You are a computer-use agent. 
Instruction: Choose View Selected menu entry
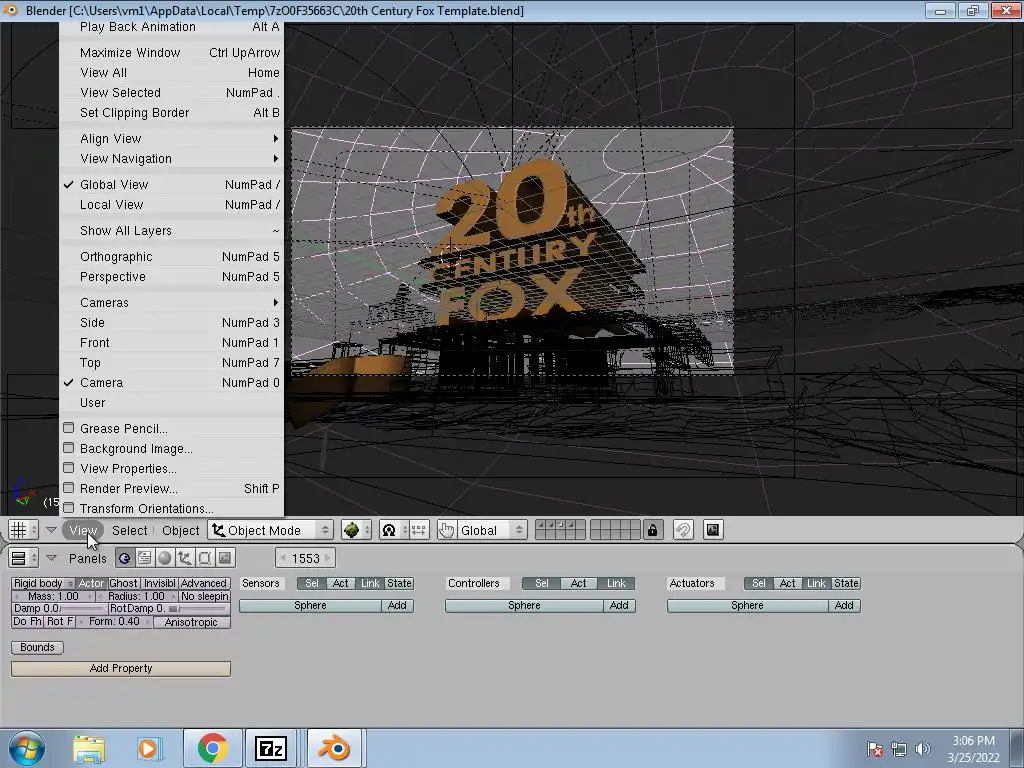[172, 93]
